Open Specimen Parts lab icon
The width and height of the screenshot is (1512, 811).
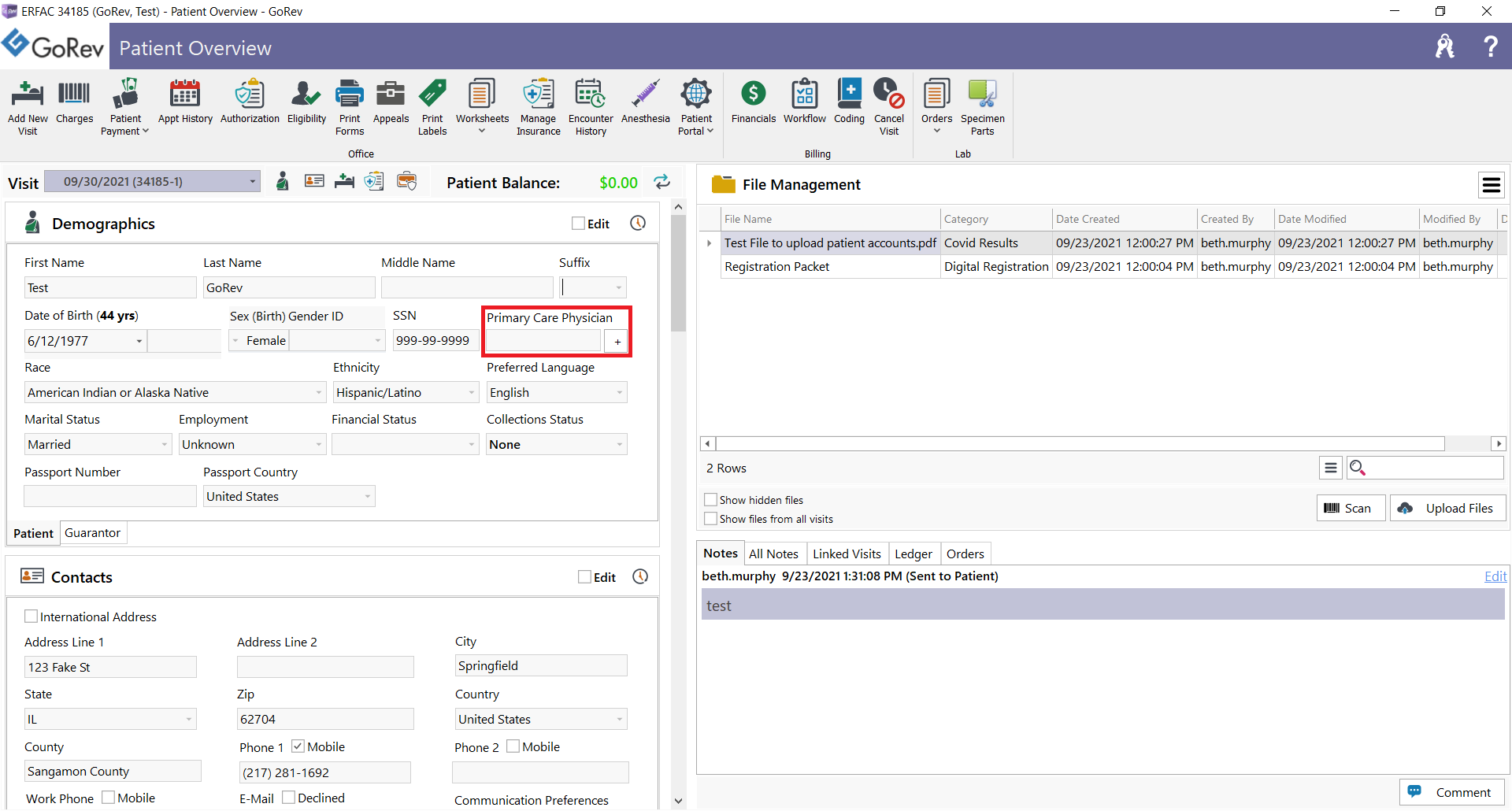pyautogui.click(x=982, y=107)
